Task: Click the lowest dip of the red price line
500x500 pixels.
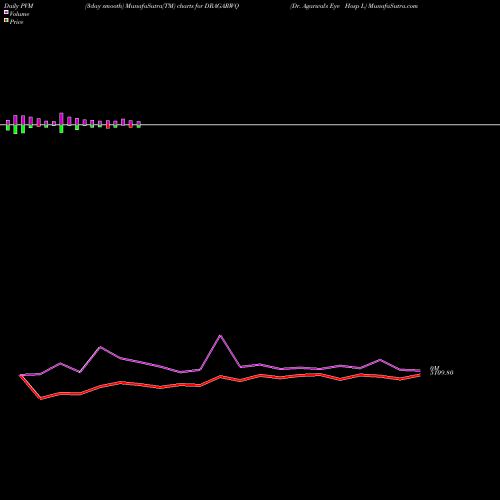Action: click(x=41, y=398)
